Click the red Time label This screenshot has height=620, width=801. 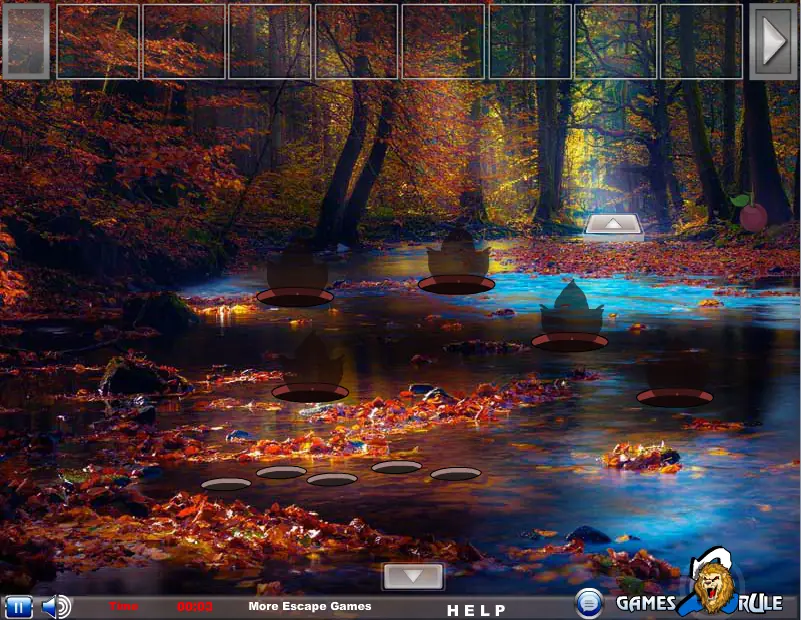coord(123,606)
